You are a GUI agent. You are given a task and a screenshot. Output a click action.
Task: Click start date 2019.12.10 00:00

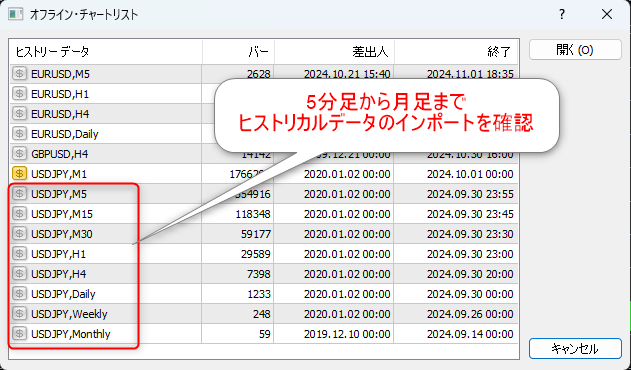[347, 334]
